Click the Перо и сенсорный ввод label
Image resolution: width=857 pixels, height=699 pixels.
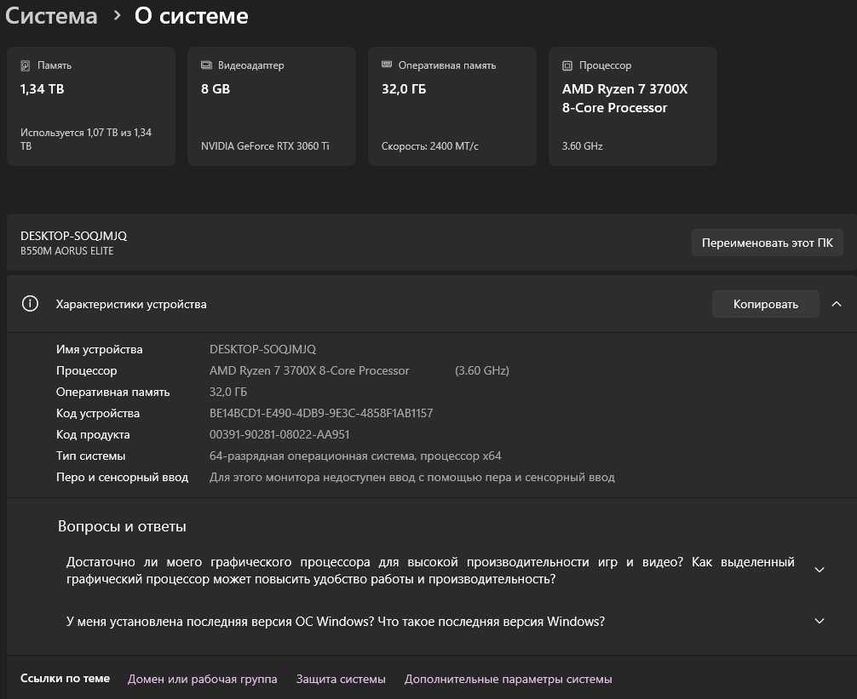pos(122,477)
